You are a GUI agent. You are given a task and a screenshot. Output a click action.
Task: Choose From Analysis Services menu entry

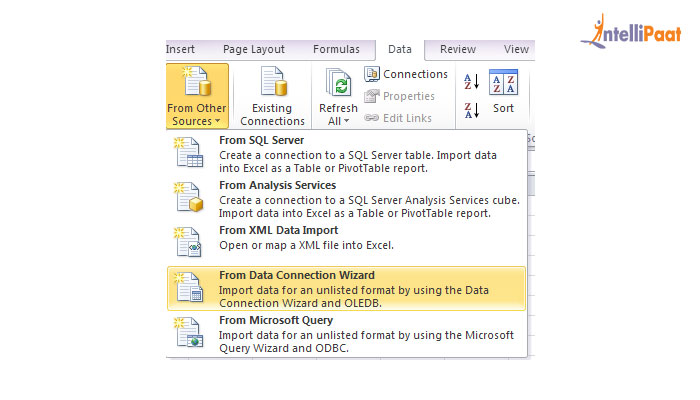pos(346,199)
